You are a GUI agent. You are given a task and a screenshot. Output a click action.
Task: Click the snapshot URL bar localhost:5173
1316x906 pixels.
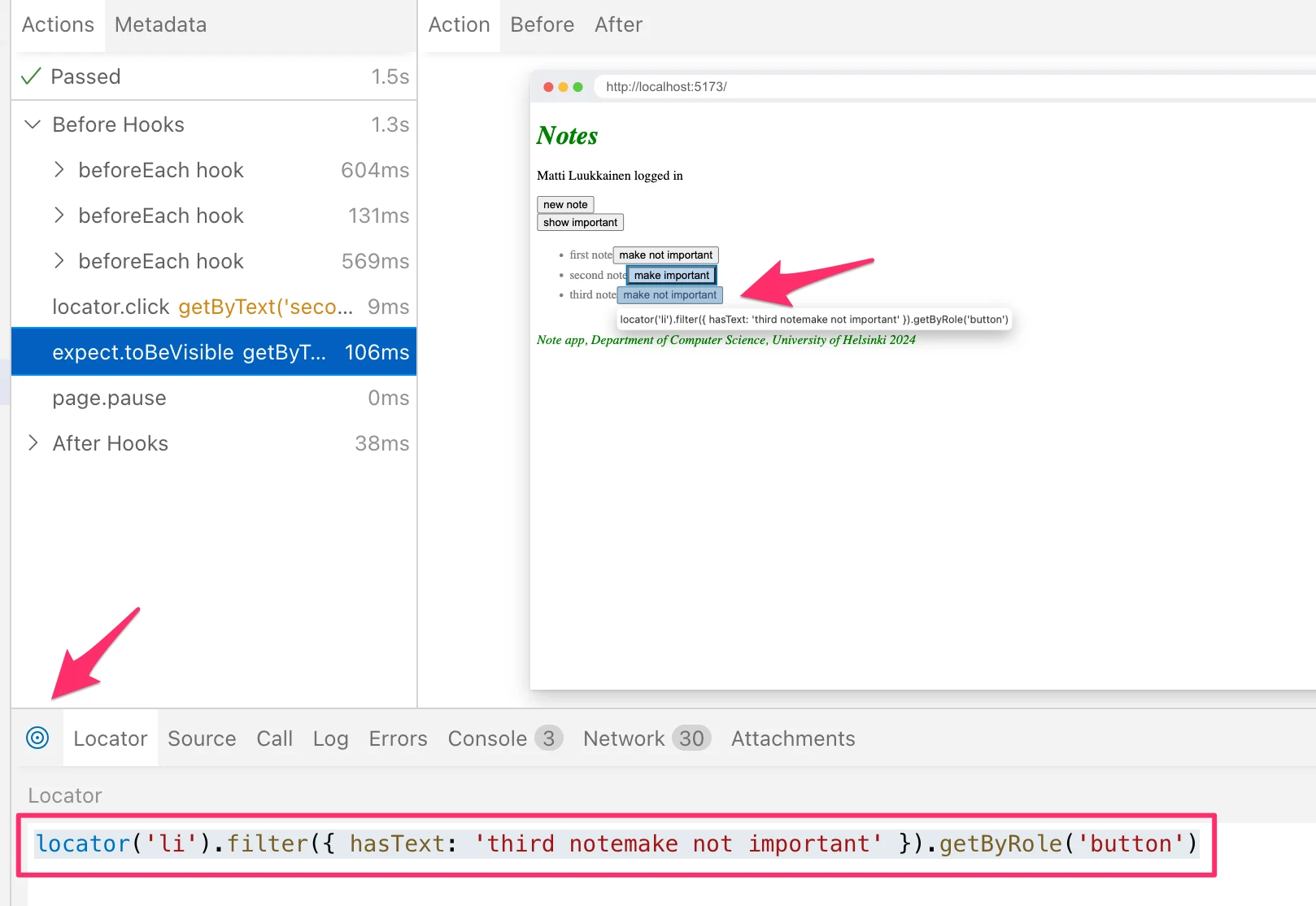[x=956, y=87]
